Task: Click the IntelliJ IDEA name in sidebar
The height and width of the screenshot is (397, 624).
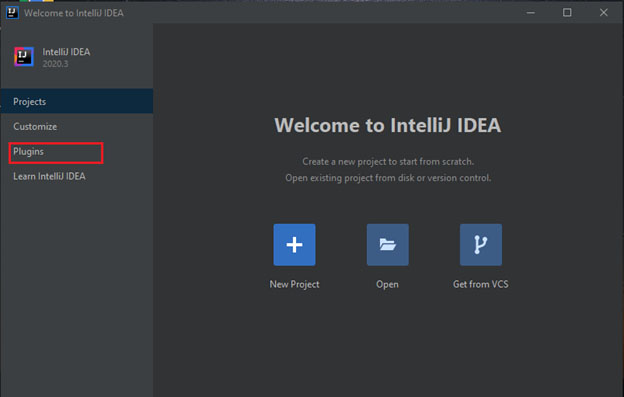Action: tap(66, 52)
